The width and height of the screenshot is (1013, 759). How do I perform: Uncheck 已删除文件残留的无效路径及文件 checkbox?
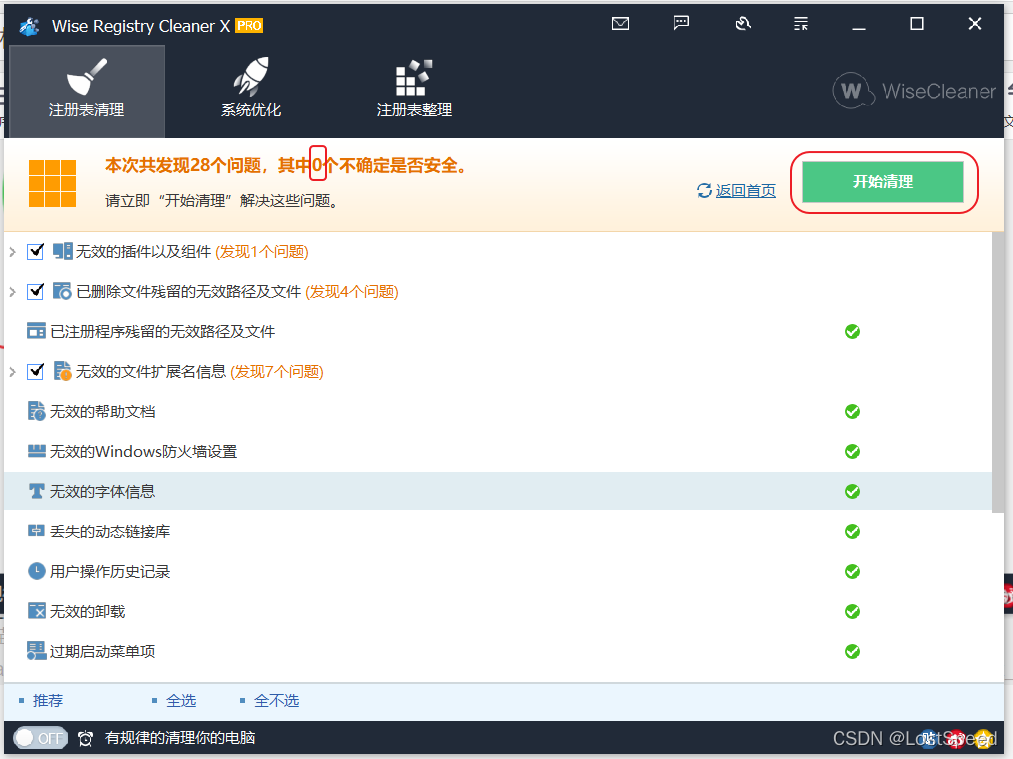36,291
